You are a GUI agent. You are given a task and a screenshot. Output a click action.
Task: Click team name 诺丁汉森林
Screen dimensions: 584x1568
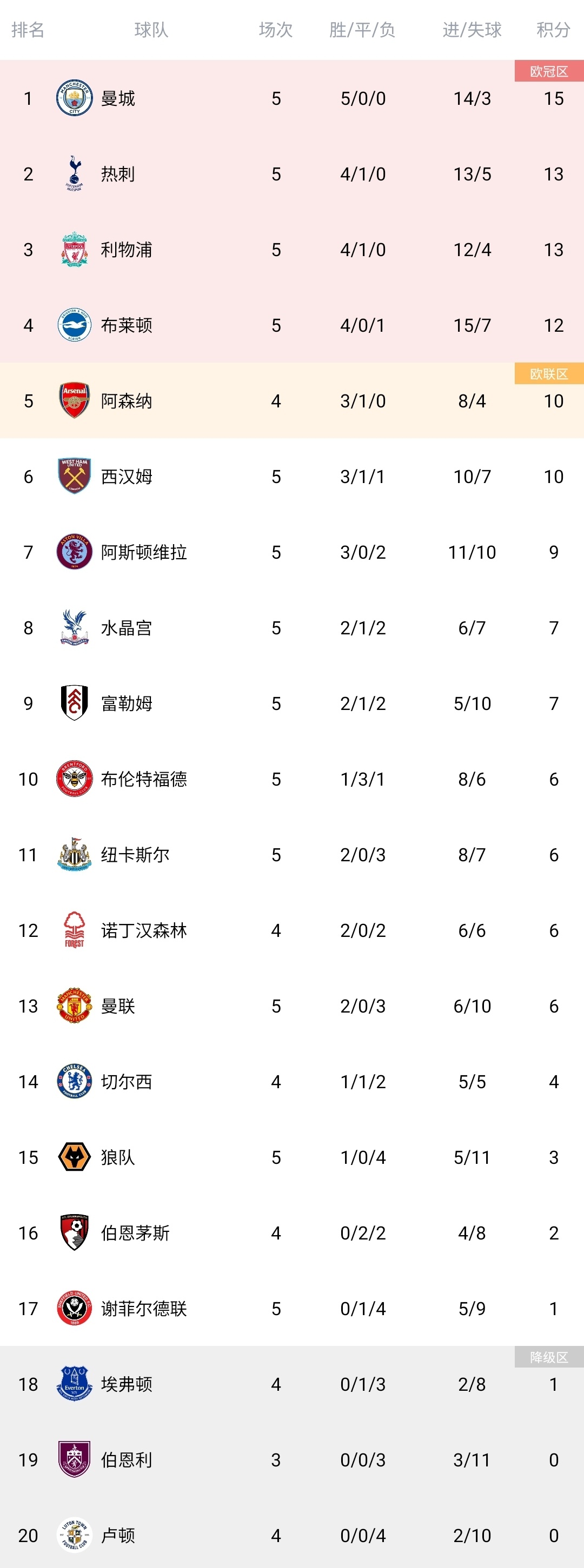coord(144,930)
